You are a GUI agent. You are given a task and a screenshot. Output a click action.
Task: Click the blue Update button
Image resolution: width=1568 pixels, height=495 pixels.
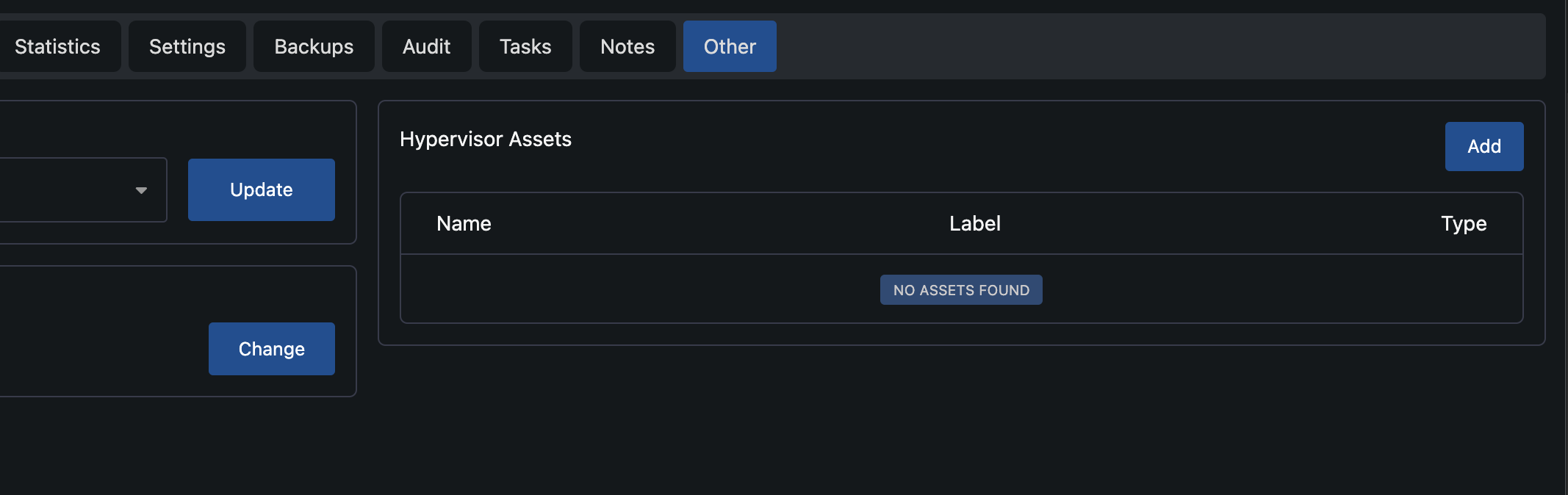point(262,189)
